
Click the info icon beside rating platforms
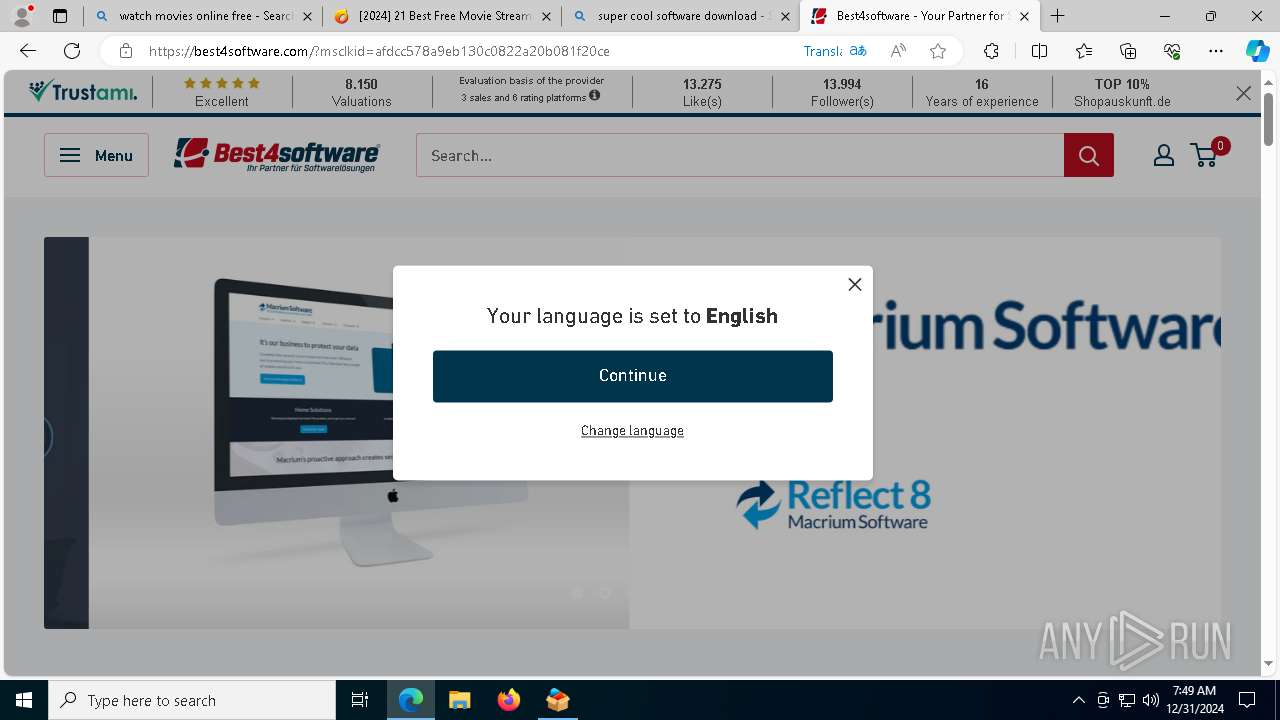[x=594, y=96]
